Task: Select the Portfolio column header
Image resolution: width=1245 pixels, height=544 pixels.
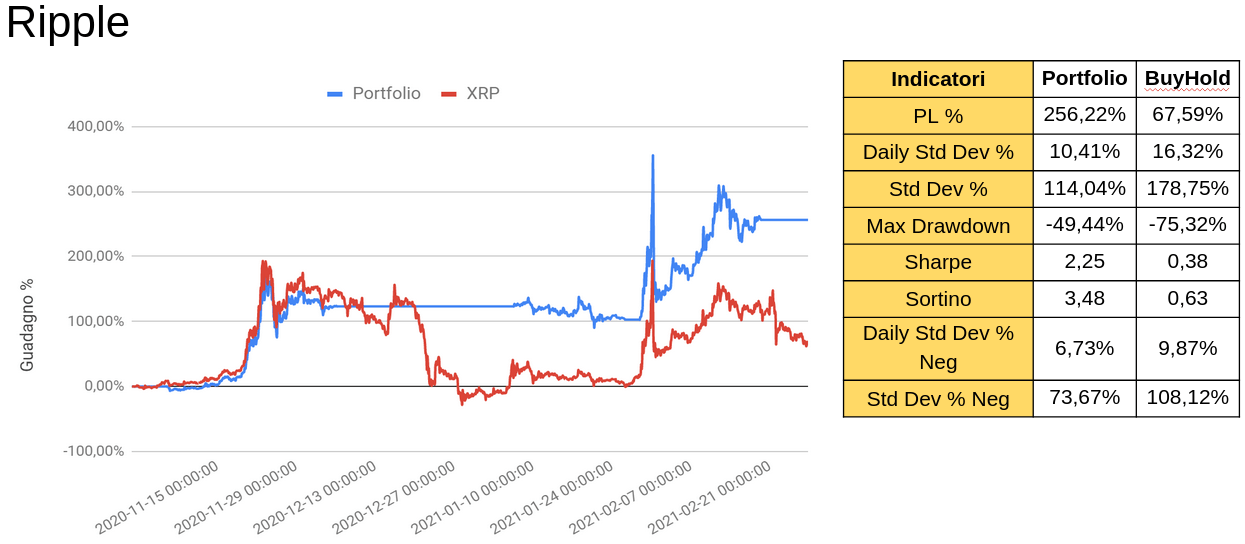Action: (1084, 79)
